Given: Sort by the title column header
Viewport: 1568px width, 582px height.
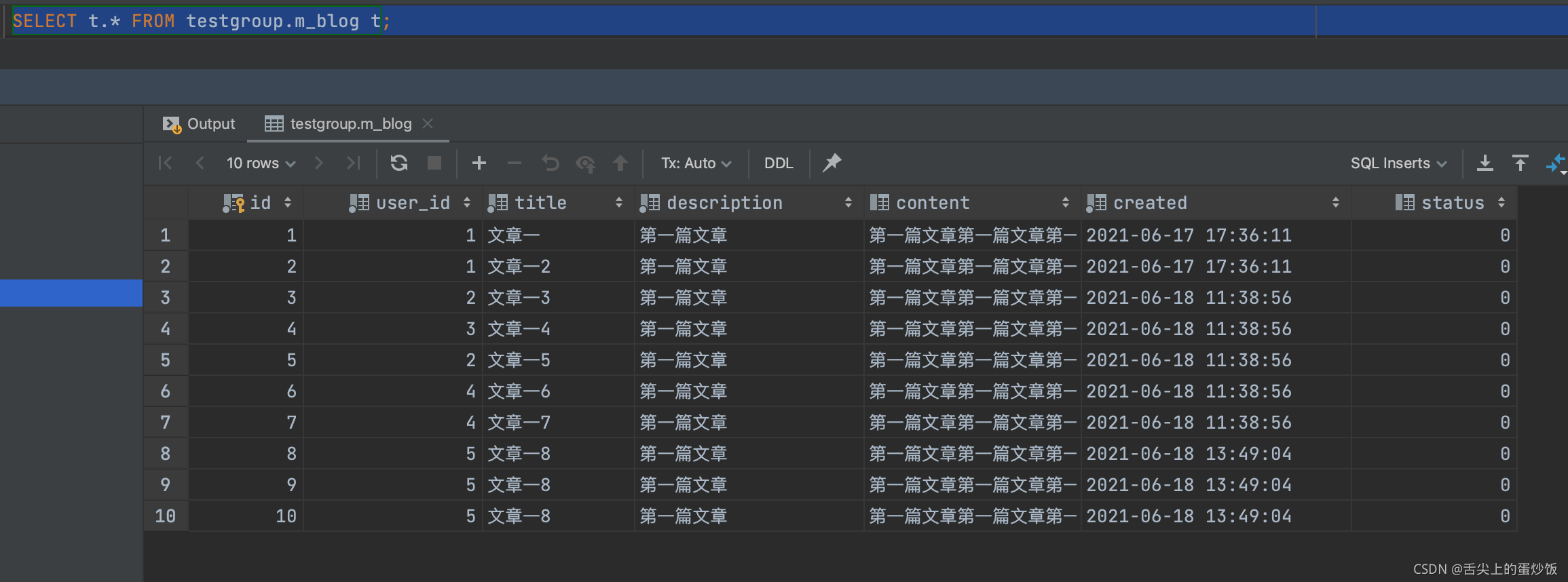Looking at the screenshot, I should click(559, 203).
